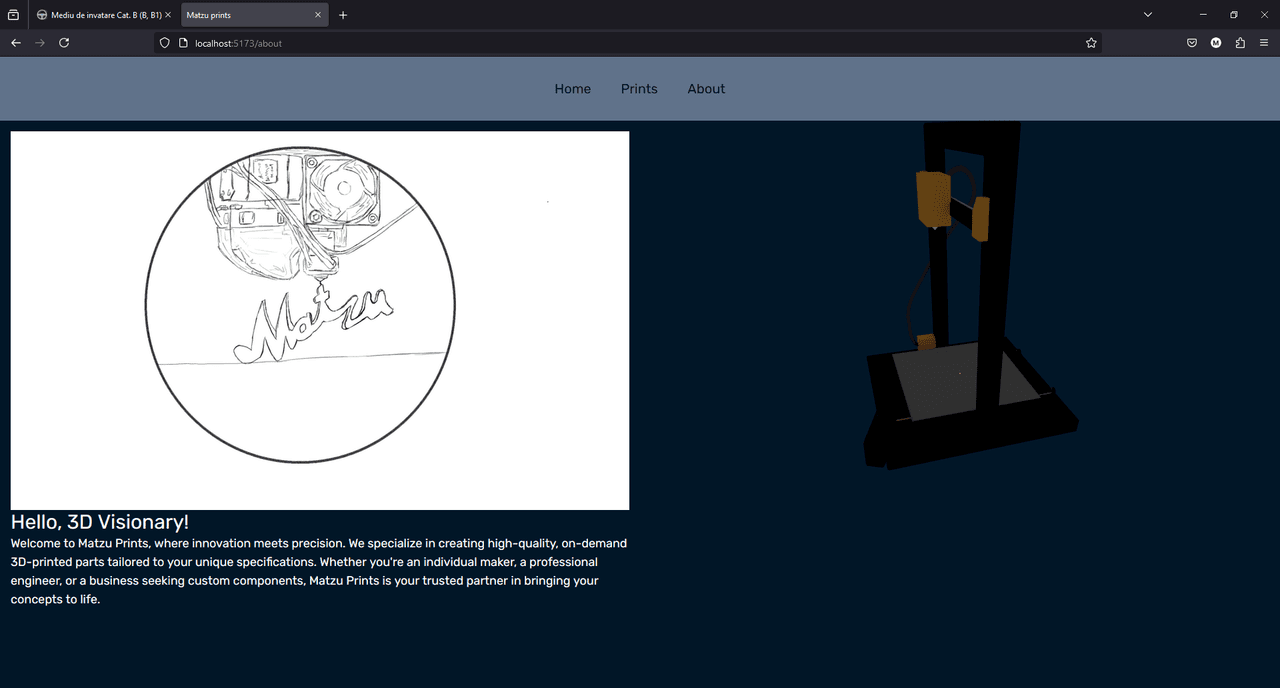Click the Save to Pocket icon

[x=1192, y=43]
